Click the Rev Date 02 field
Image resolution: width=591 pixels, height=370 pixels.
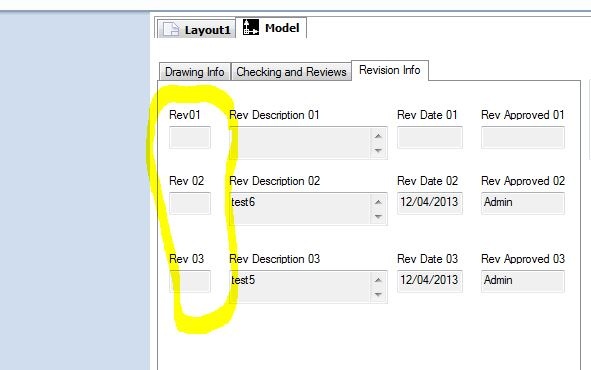point(430,203)
